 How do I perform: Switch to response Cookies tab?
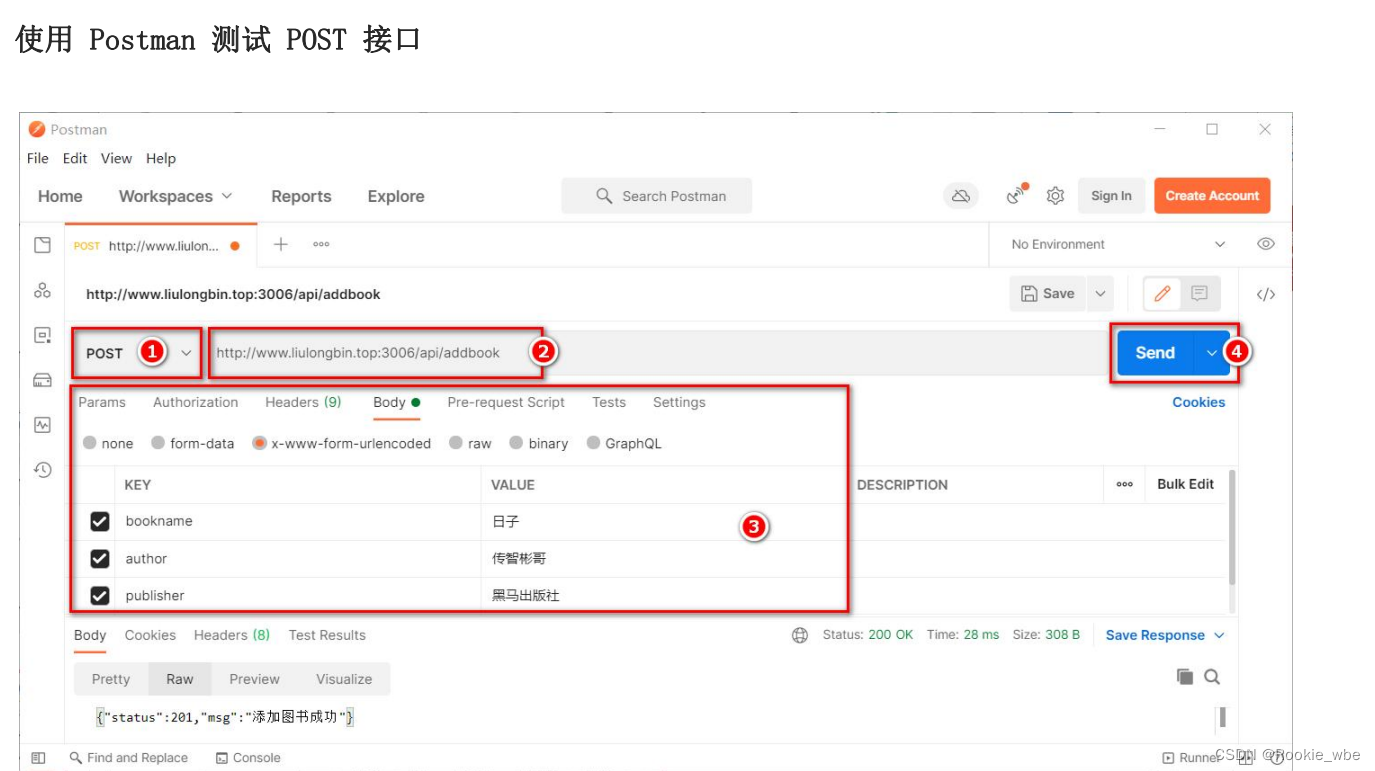tap(150, 635)
